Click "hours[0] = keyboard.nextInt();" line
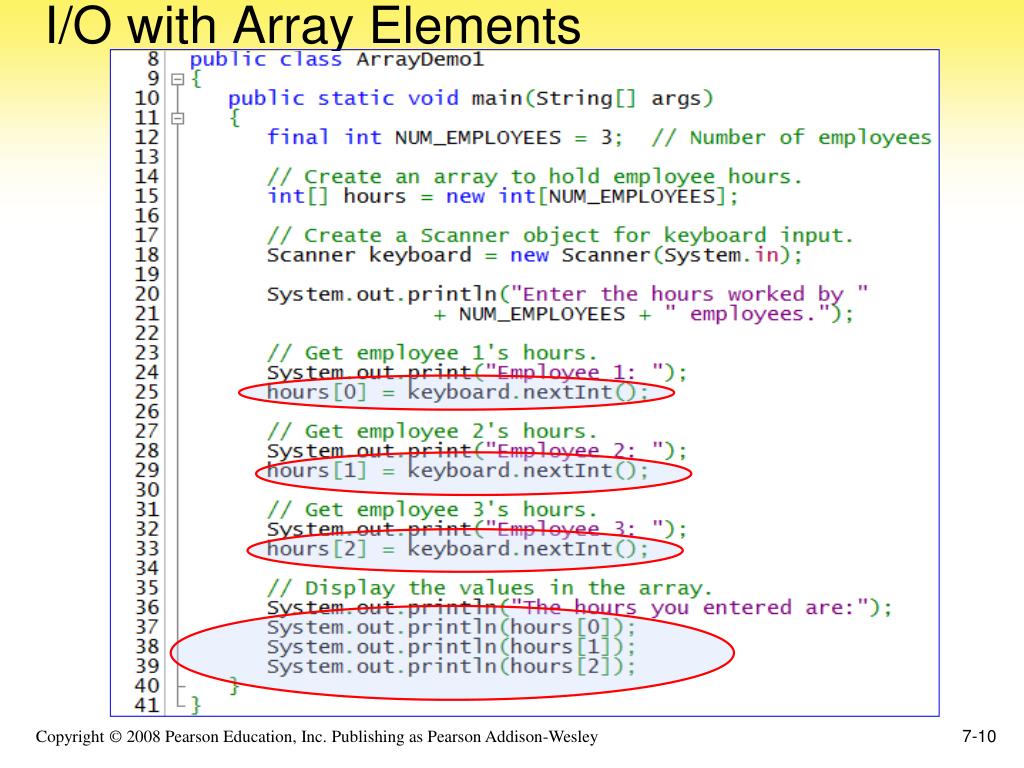Screen dimensions: 1024x768 click(x=457, y=392)
